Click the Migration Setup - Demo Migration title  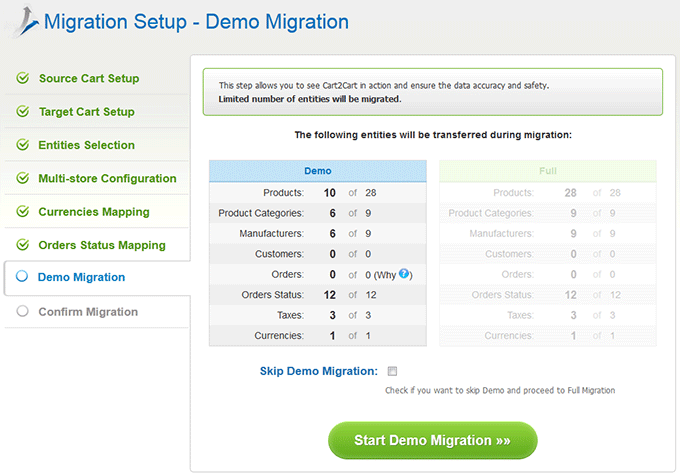pyautogui.click(x=196, y=22)
